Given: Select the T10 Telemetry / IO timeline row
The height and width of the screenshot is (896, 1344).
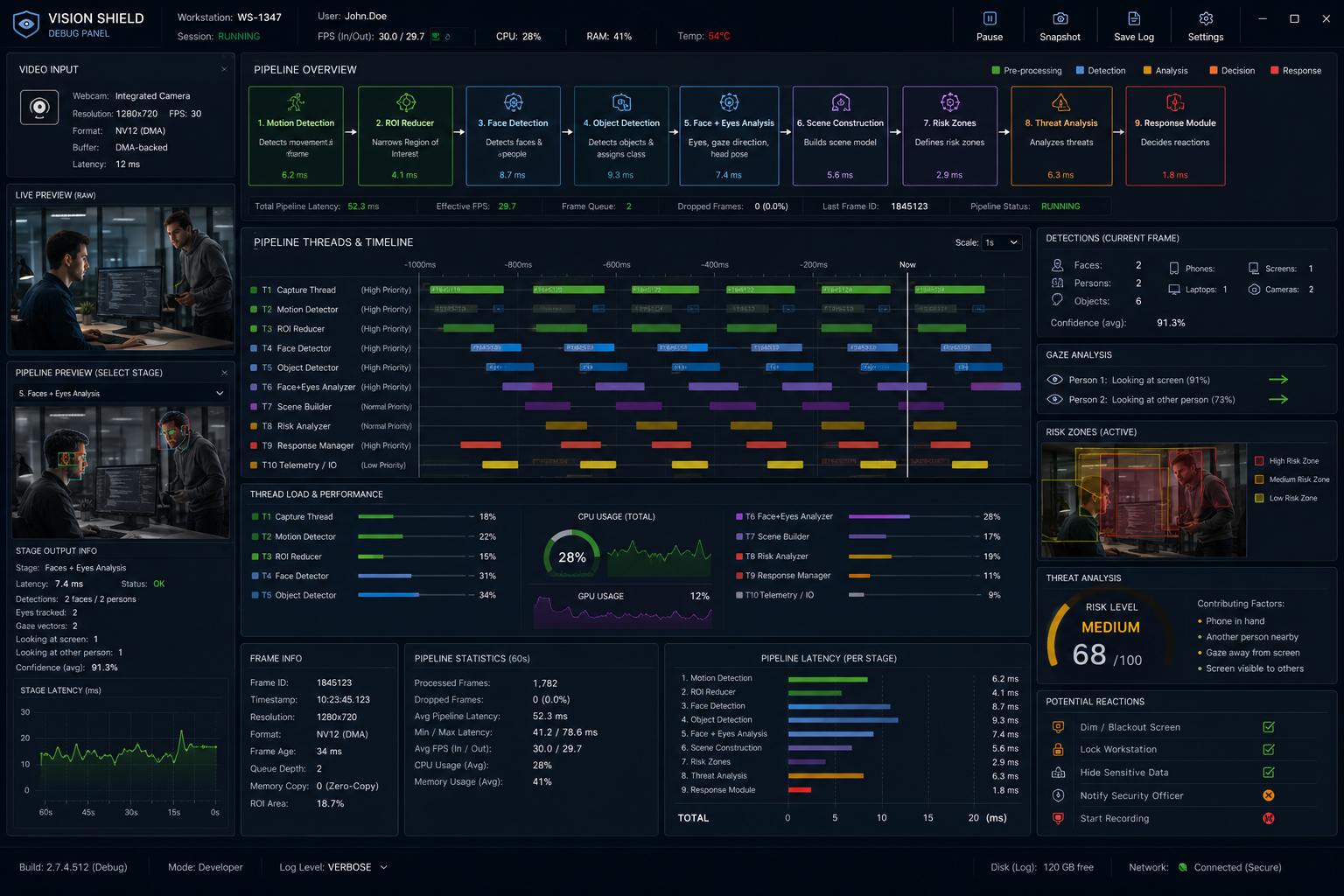Looking at the screenshot, I should pos(635,465).
